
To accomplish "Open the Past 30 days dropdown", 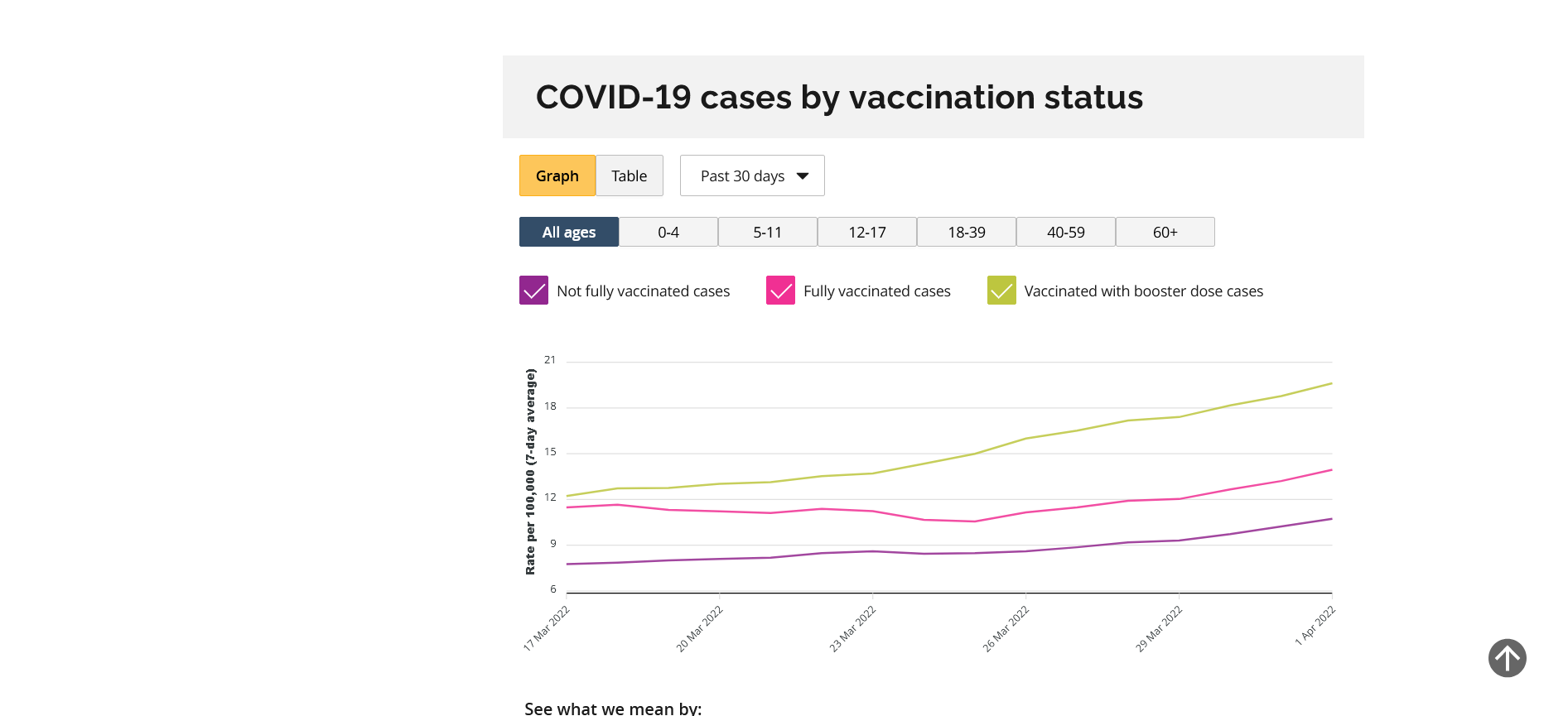I will click(752, 175).
